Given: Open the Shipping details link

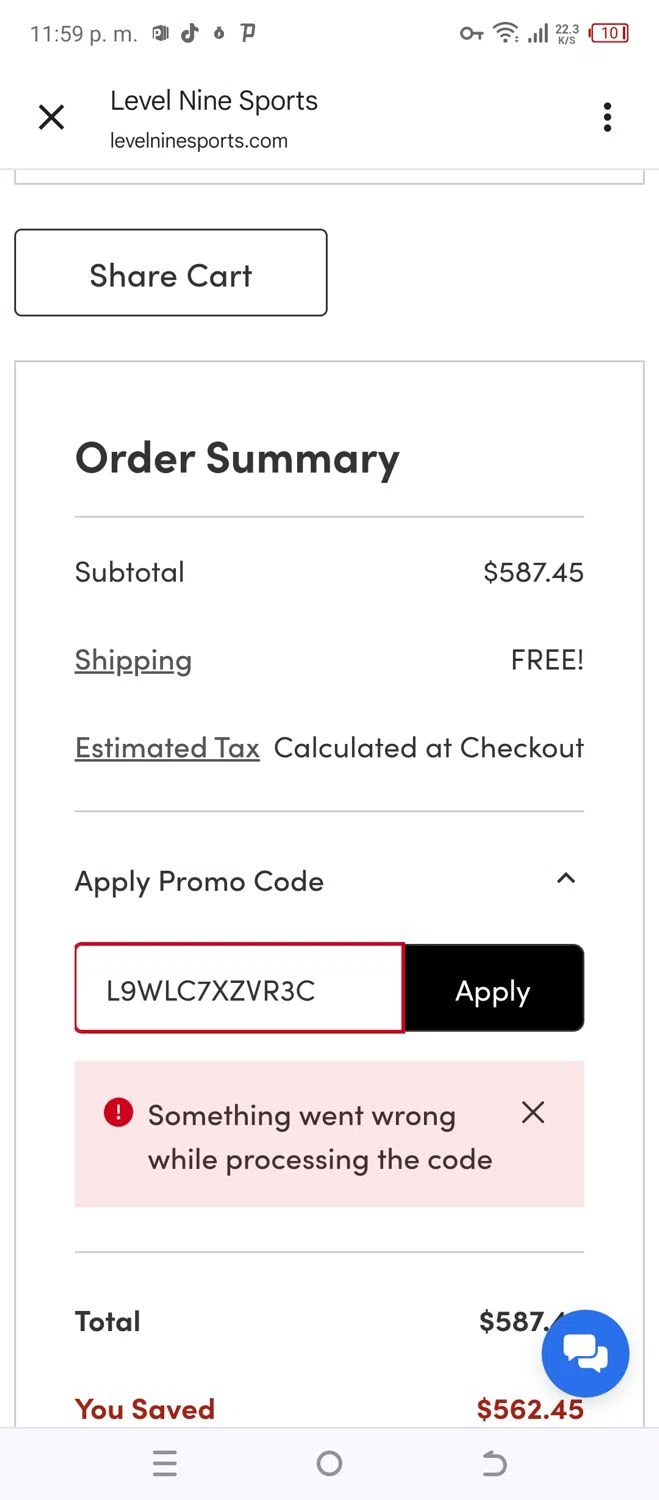Looking at the screenshot, I should [x=133, y=660].
